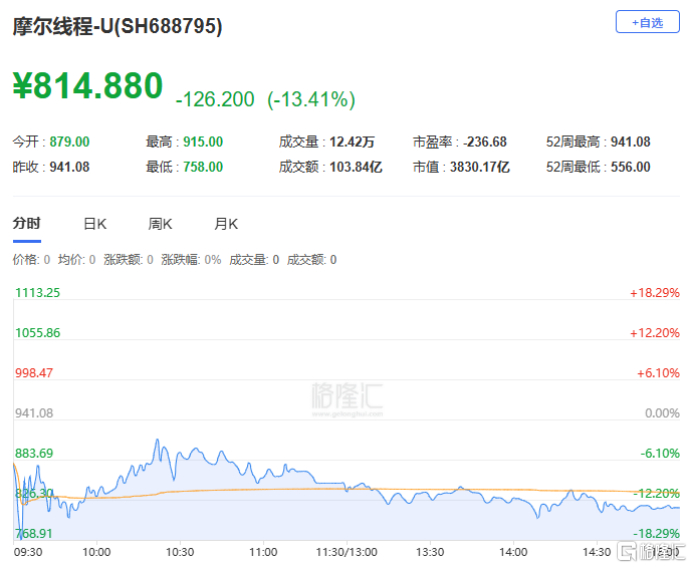The width and height of the screenshot is (692, 568).
Task: Click the +12.20% right axis label
Action: (654, 333)
